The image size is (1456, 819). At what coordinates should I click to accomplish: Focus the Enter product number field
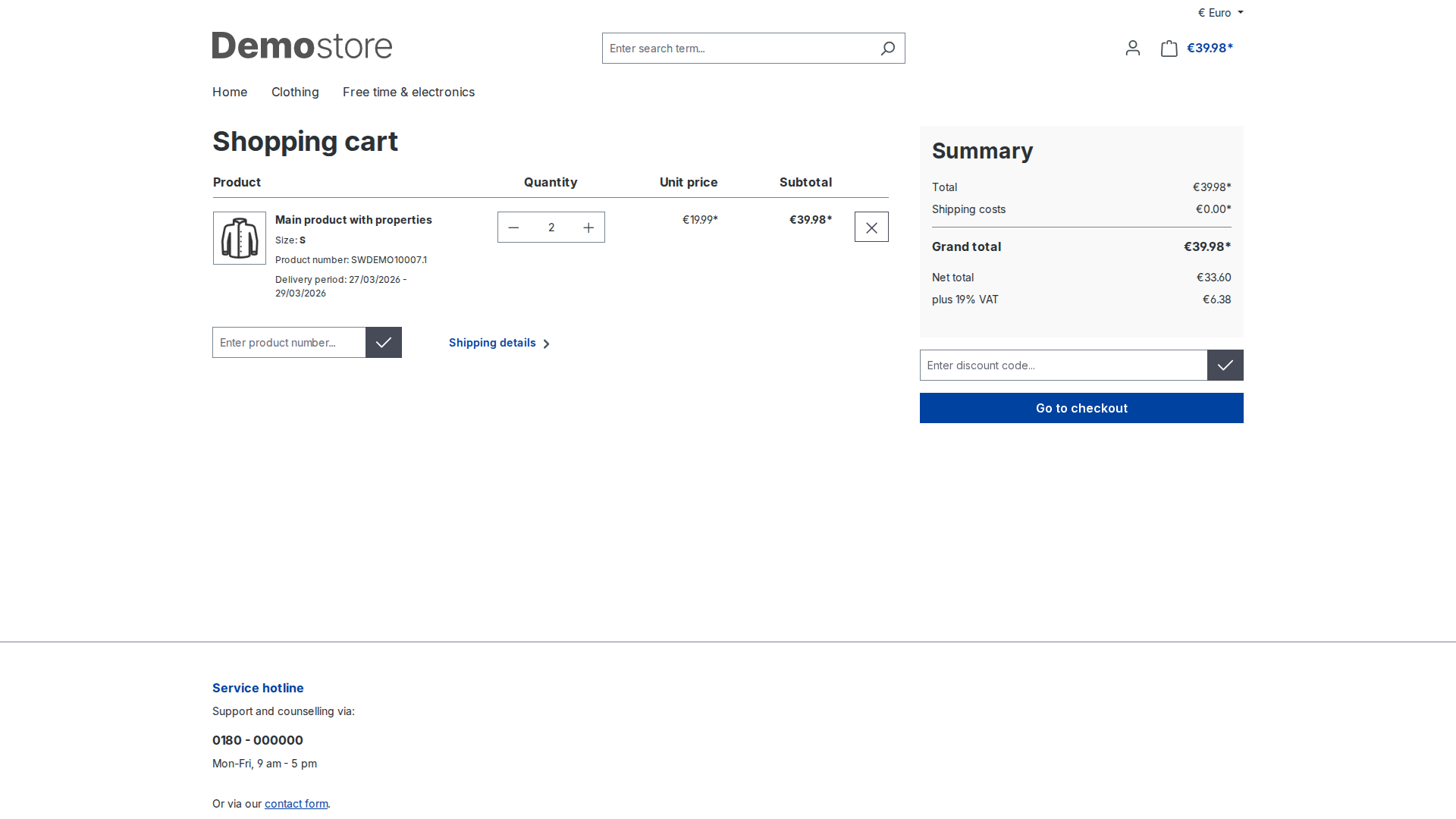pyautogui.click(x=289, y=343)
